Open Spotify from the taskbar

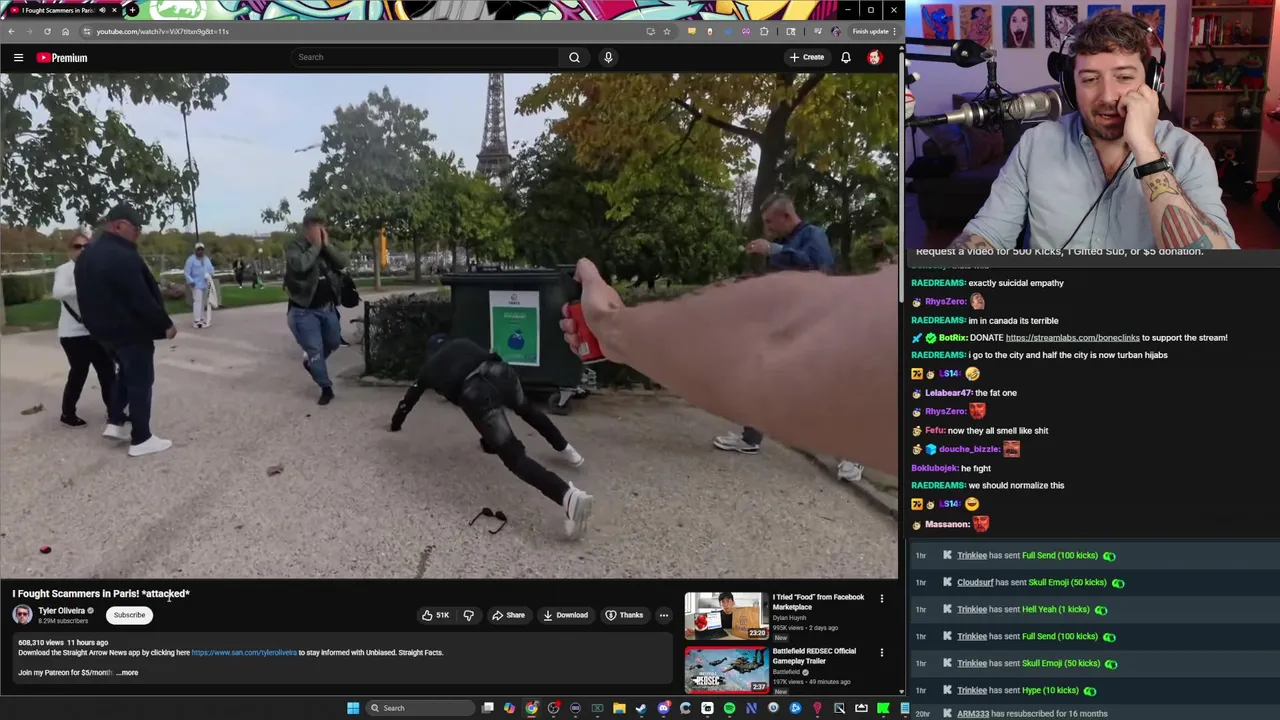coord(729,708)
